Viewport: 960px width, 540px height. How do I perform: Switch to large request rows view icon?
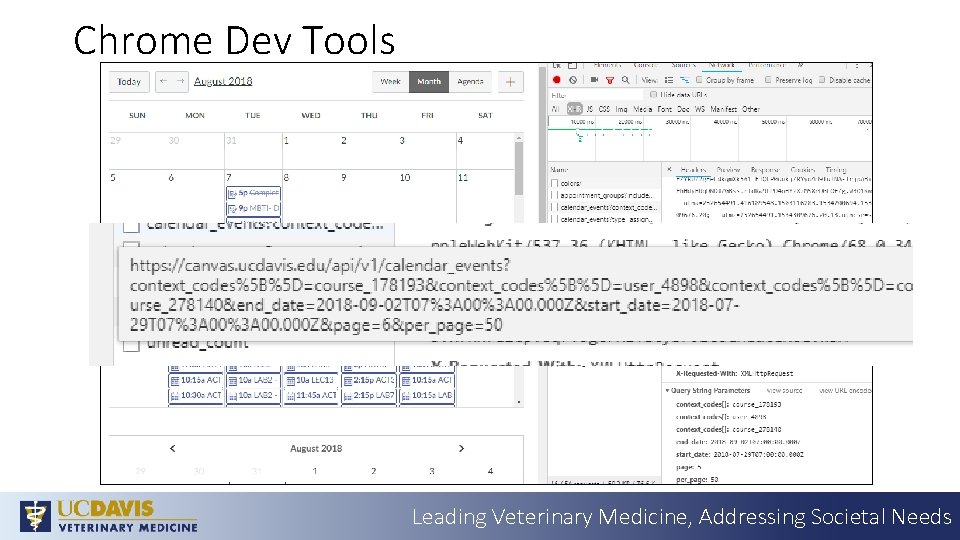point(669,80)
